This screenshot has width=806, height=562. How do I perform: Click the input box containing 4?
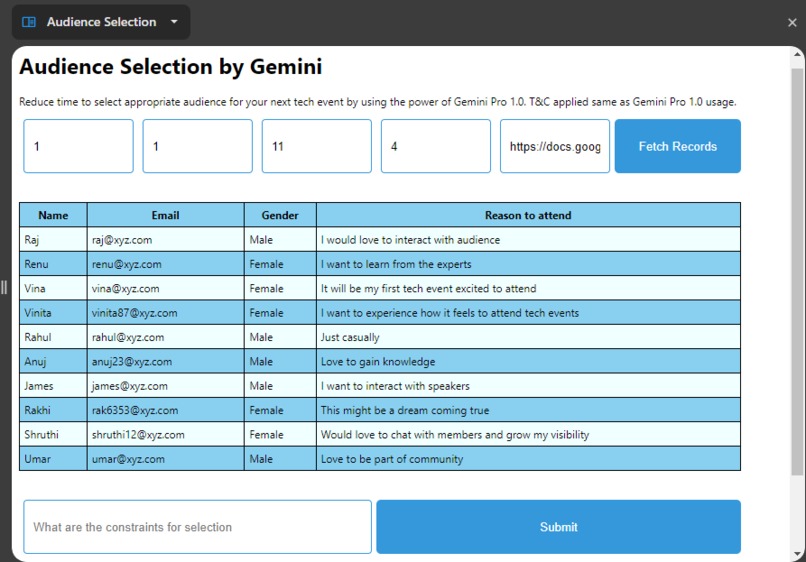tap(436, 147)
